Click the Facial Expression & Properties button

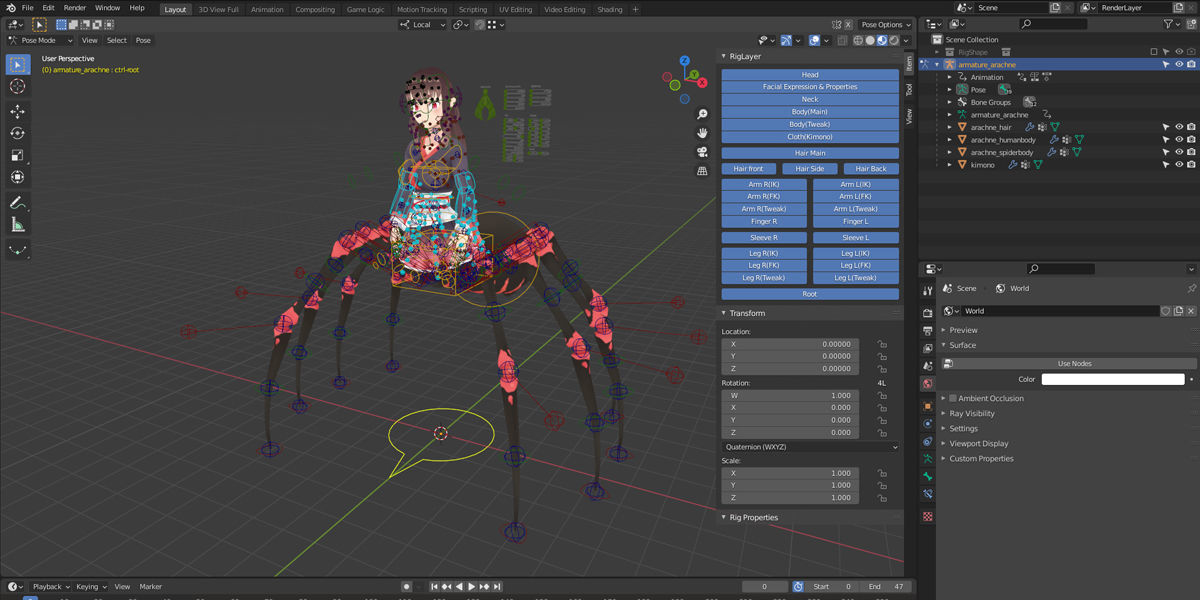pyautogui.click(x=810, y=87)
